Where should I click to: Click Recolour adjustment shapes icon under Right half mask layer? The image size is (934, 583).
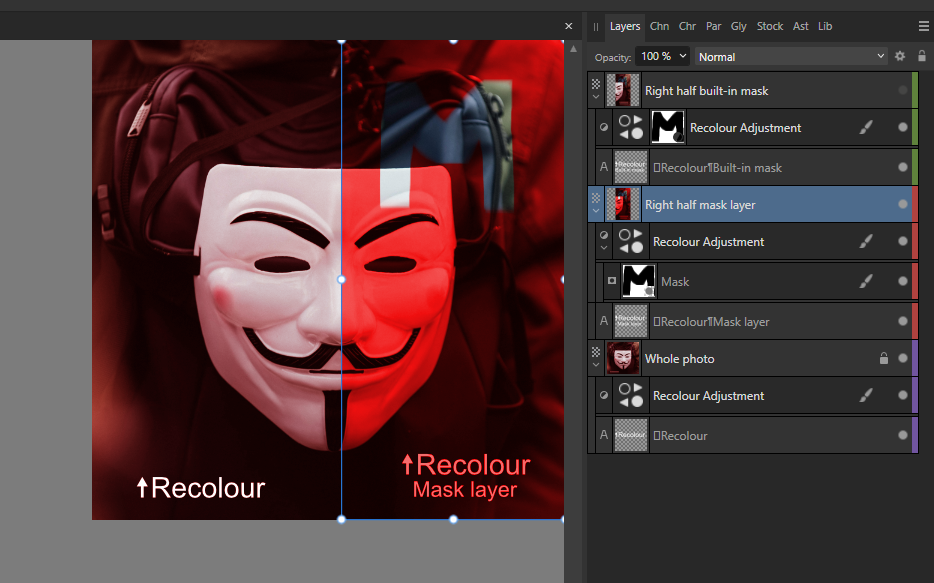pos(631,241)
